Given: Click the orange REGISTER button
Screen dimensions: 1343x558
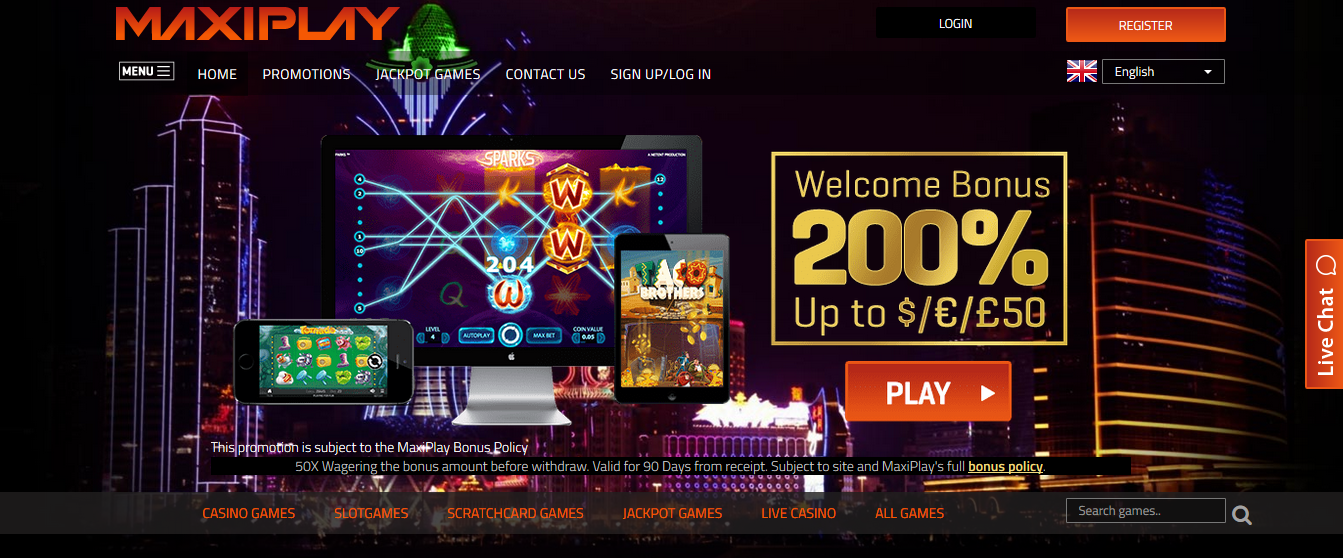Looking at the screenshot, I should pyautogui.click(x=1145, y=25).
